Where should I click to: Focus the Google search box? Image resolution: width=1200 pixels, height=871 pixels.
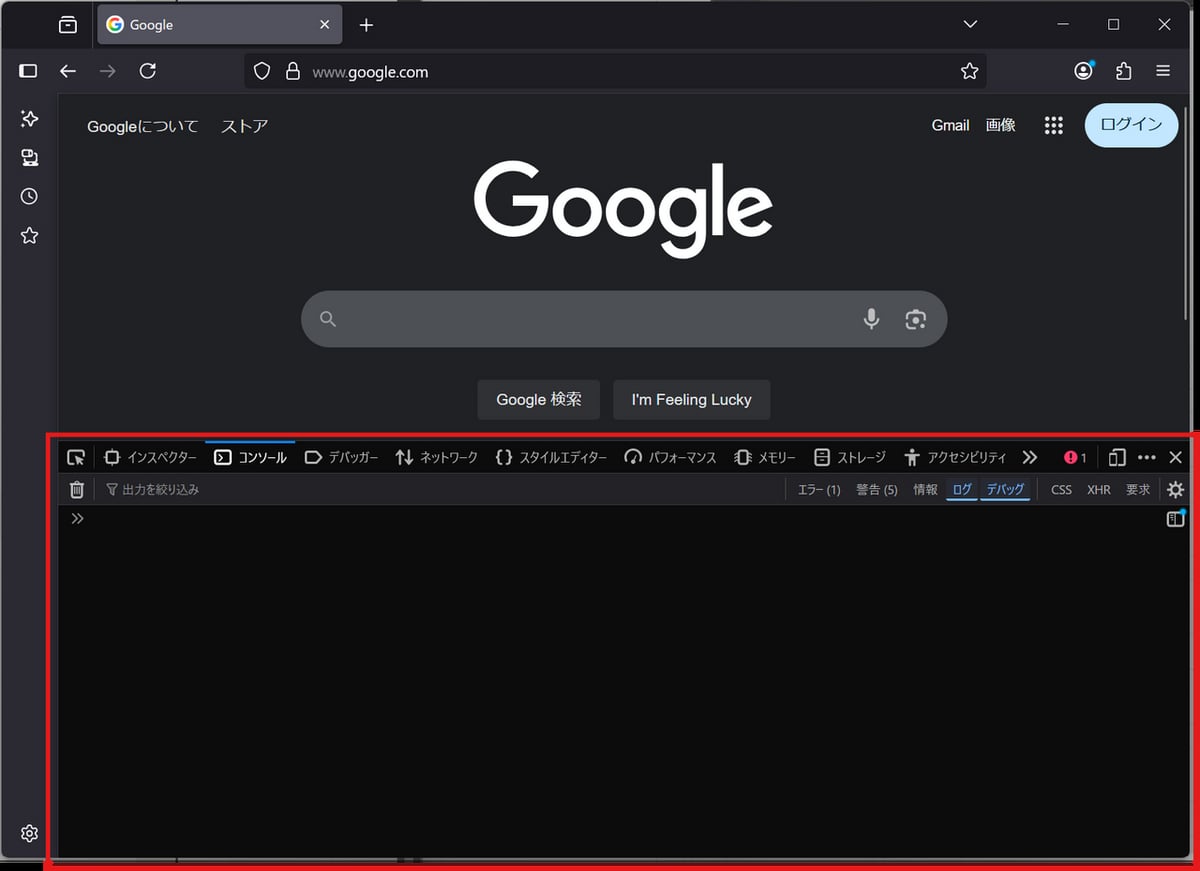click(624, 319)
